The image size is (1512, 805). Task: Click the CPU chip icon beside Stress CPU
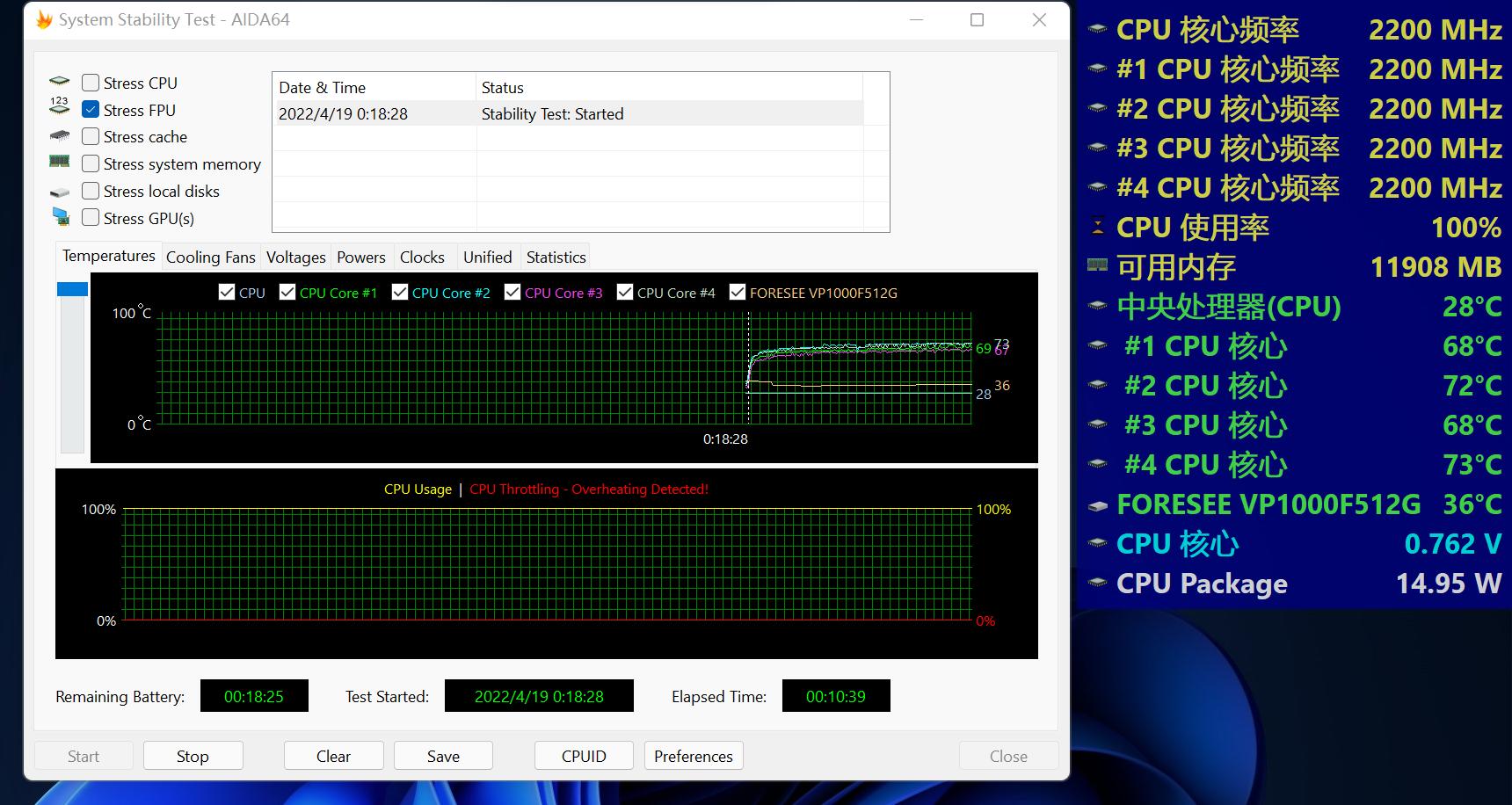tap(59, 82)
